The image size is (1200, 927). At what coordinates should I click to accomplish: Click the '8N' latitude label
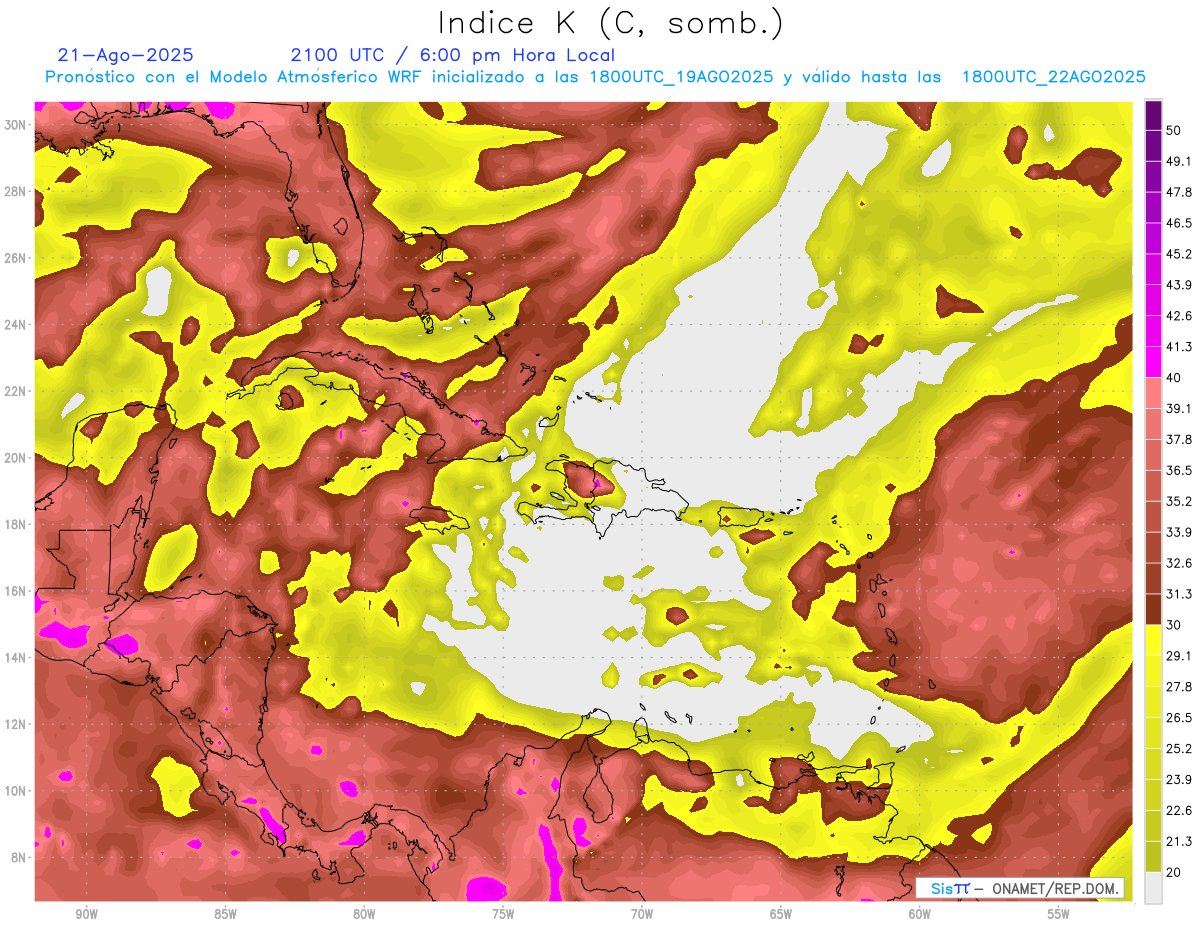pos(20,858)
